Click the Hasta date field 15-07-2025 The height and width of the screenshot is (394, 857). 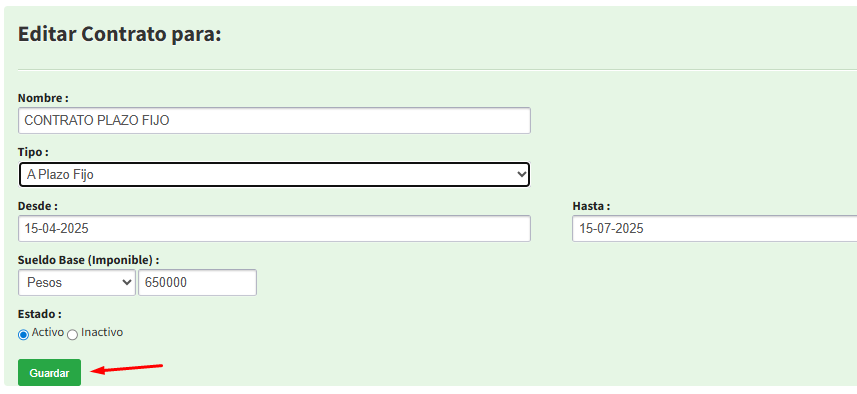coord(714,228)
